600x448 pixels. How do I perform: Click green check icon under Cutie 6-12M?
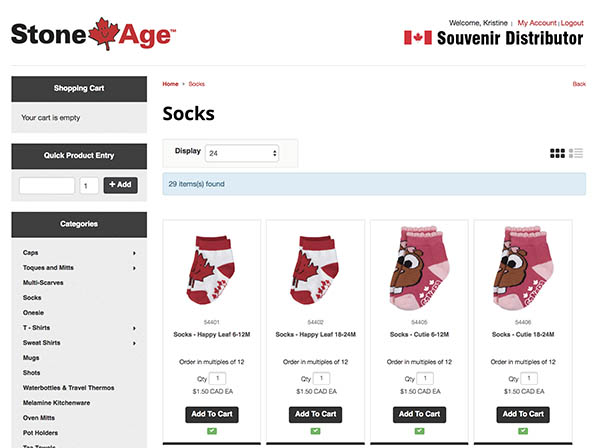point(419,431)
